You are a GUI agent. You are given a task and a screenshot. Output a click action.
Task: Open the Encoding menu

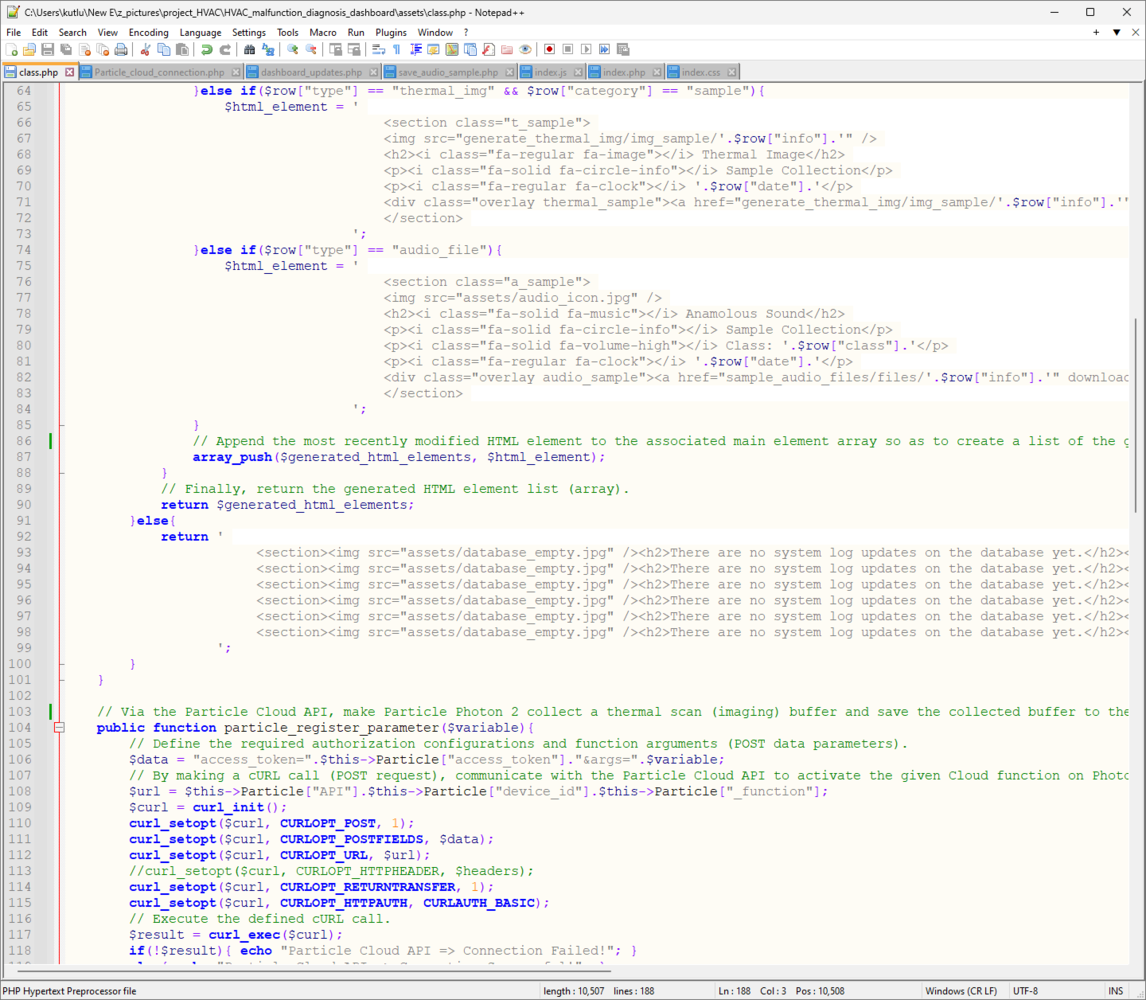[148, 32]
